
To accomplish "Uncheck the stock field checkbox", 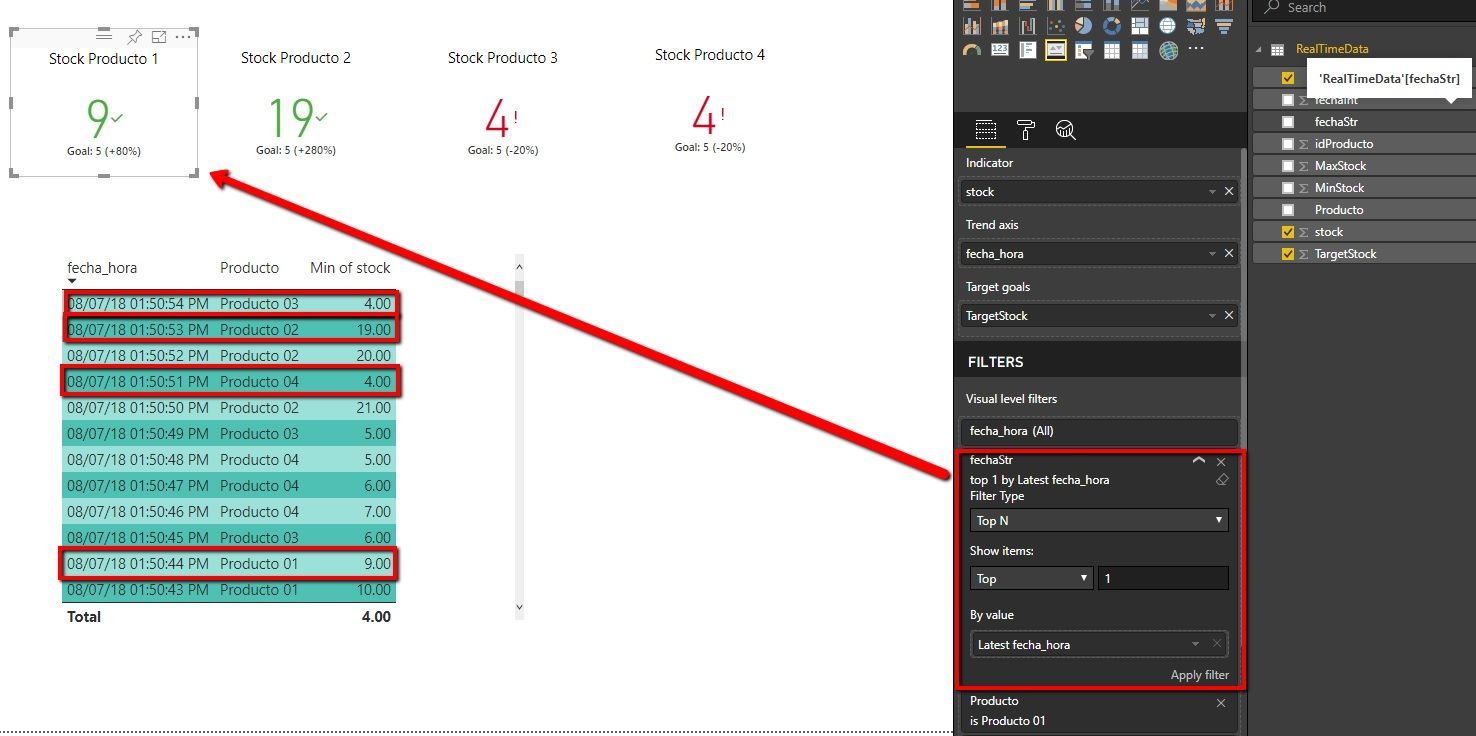I will (1287, 231).
